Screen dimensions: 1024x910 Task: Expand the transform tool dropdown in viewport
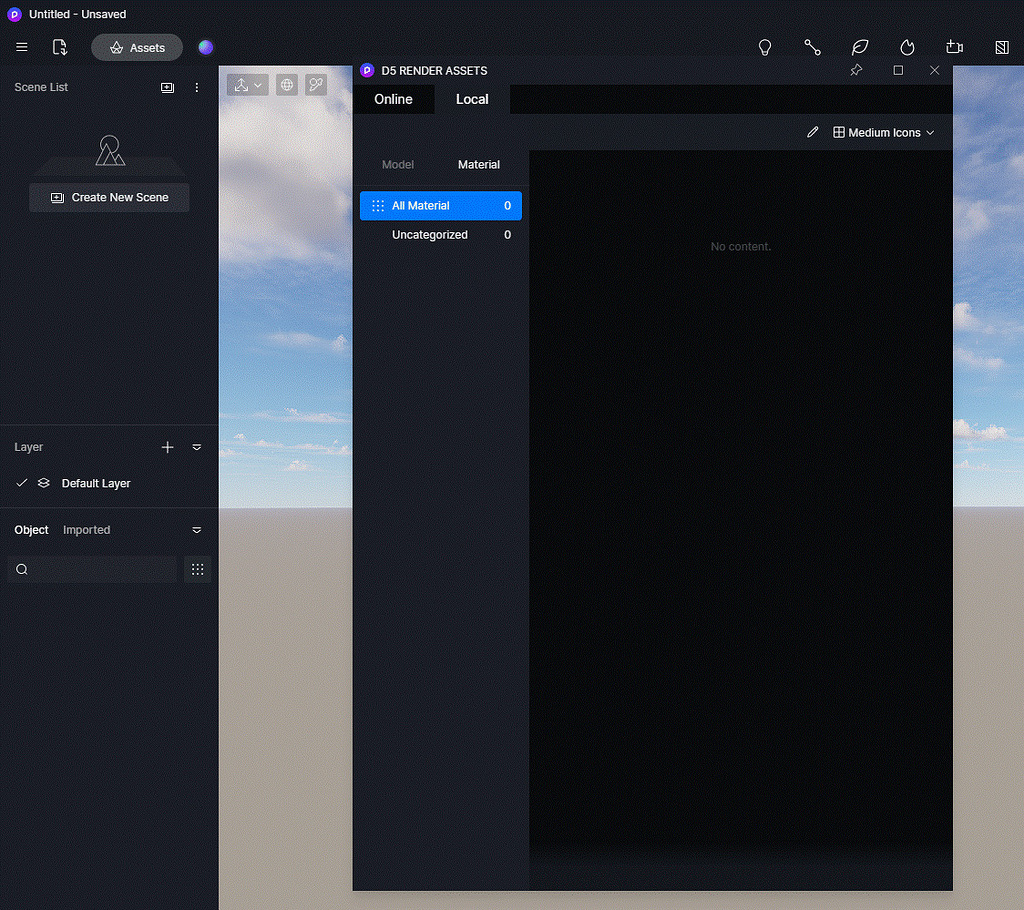point(257,84)
